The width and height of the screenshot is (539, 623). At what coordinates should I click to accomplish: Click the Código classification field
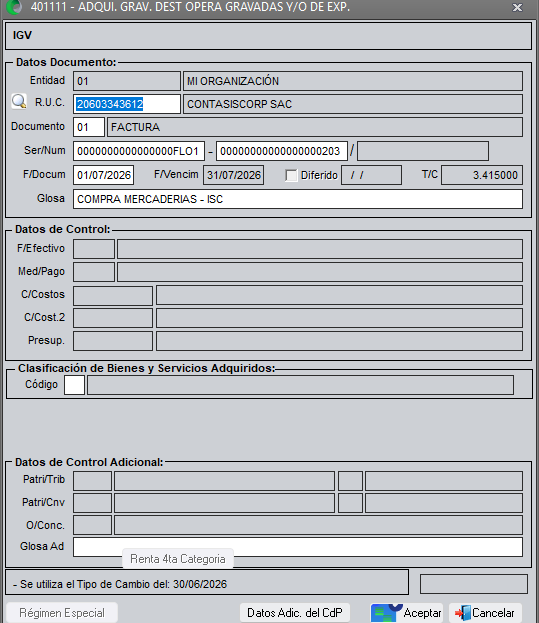tap(74, 385)
